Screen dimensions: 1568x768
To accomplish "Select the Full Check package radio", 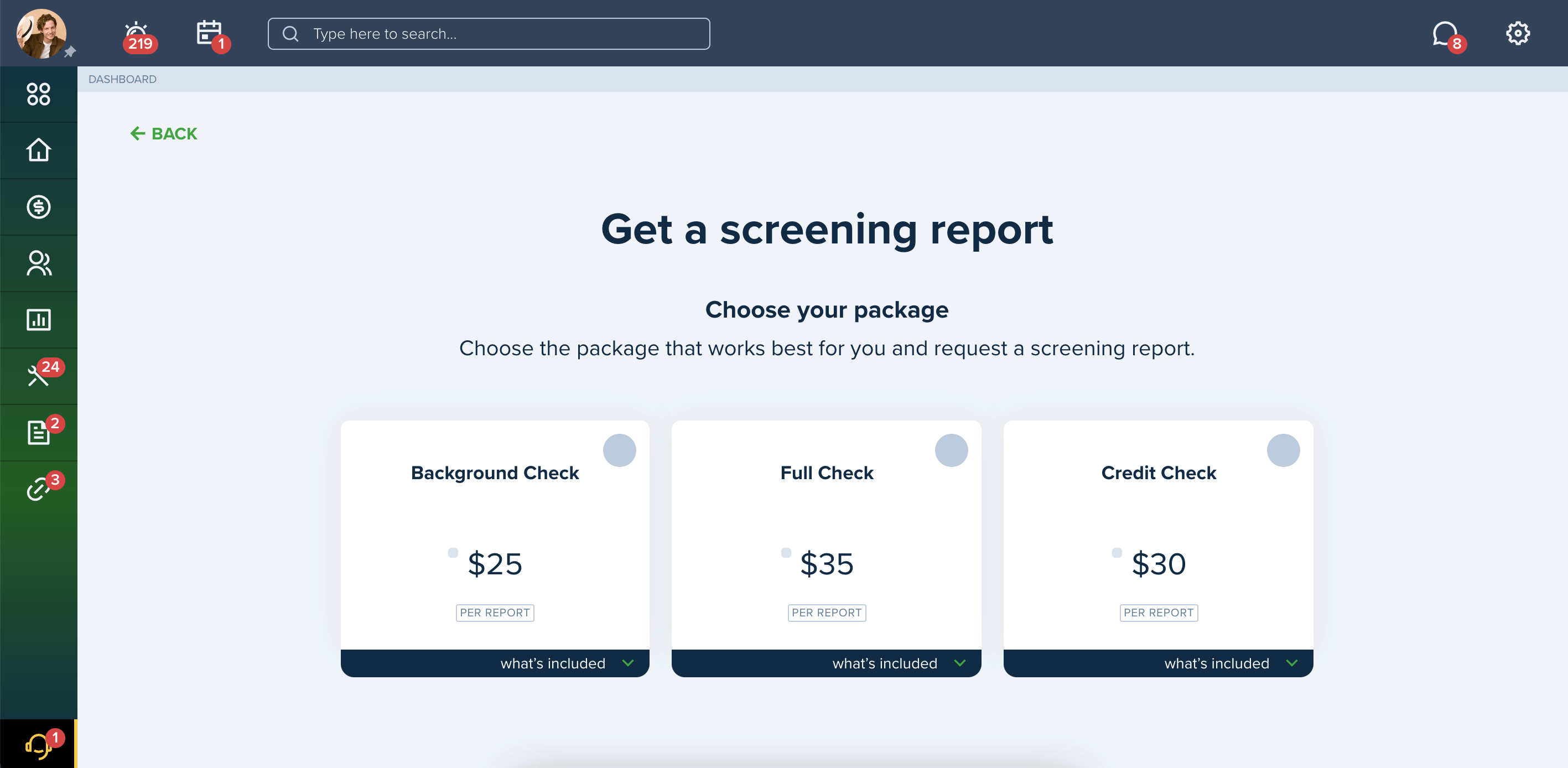I will 951,450.
